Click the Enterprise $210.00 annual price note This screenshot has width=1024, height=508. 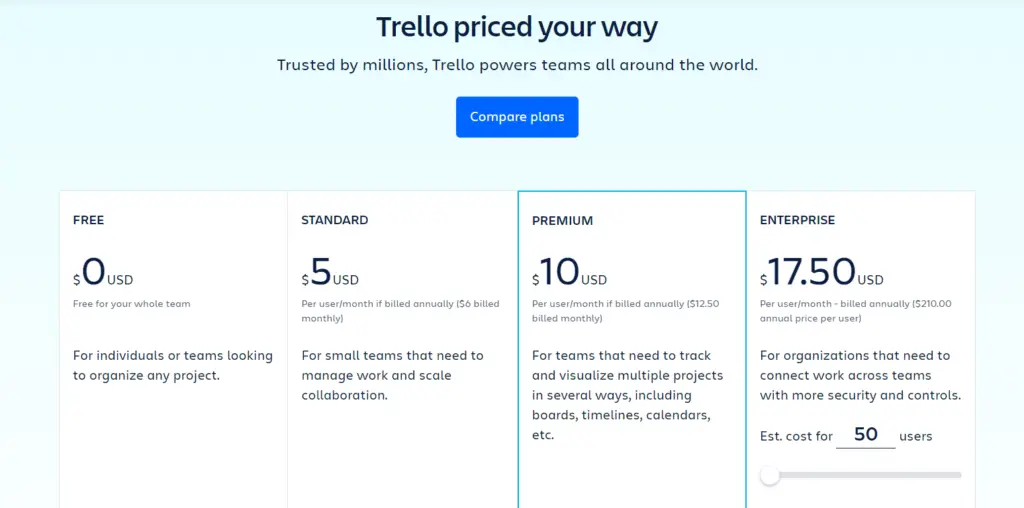pyautogui.click(x=856, y=311)
